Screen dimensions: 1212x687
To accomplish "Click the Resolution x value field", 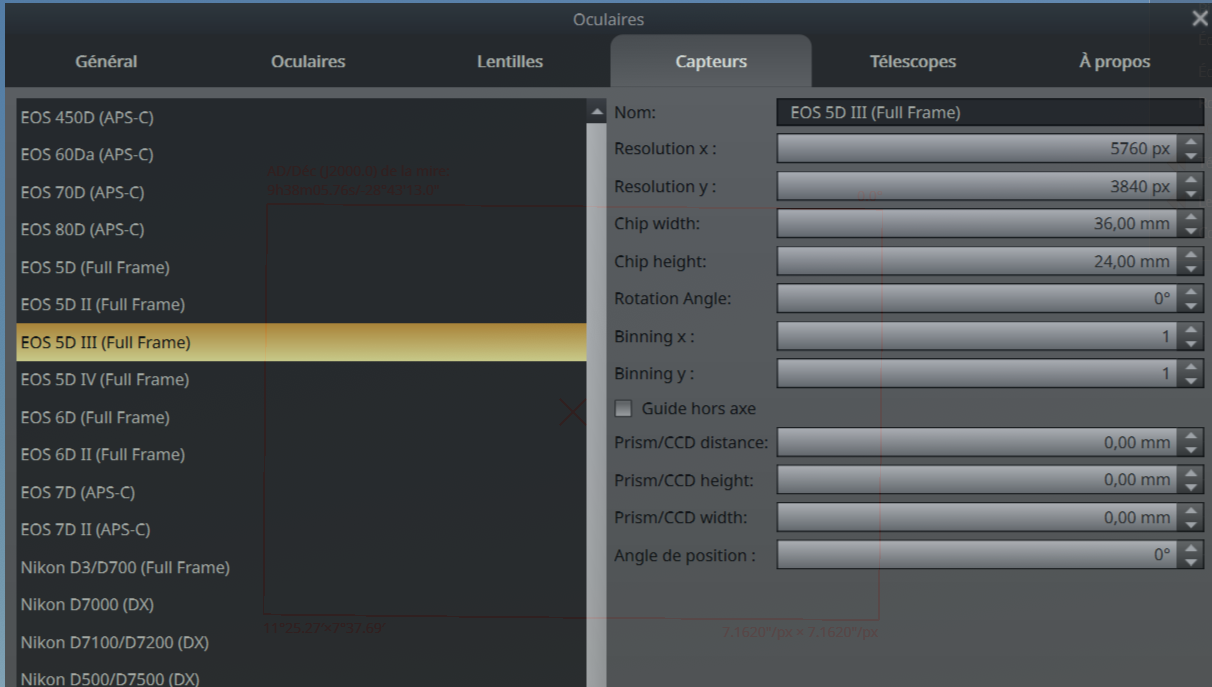I will [977, 149].
